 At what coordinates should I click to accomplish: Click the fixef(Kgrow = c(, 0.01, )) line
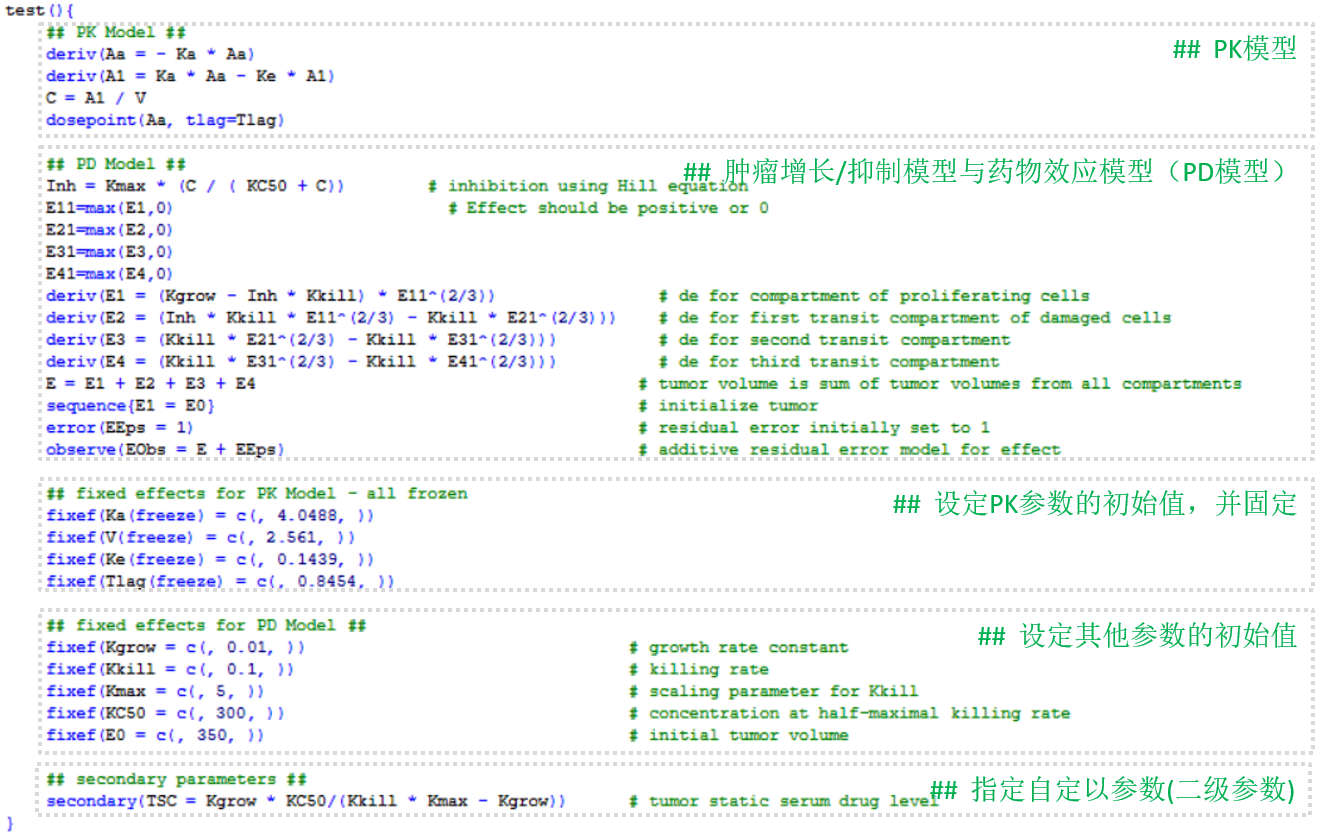click(x=175, y=648)
